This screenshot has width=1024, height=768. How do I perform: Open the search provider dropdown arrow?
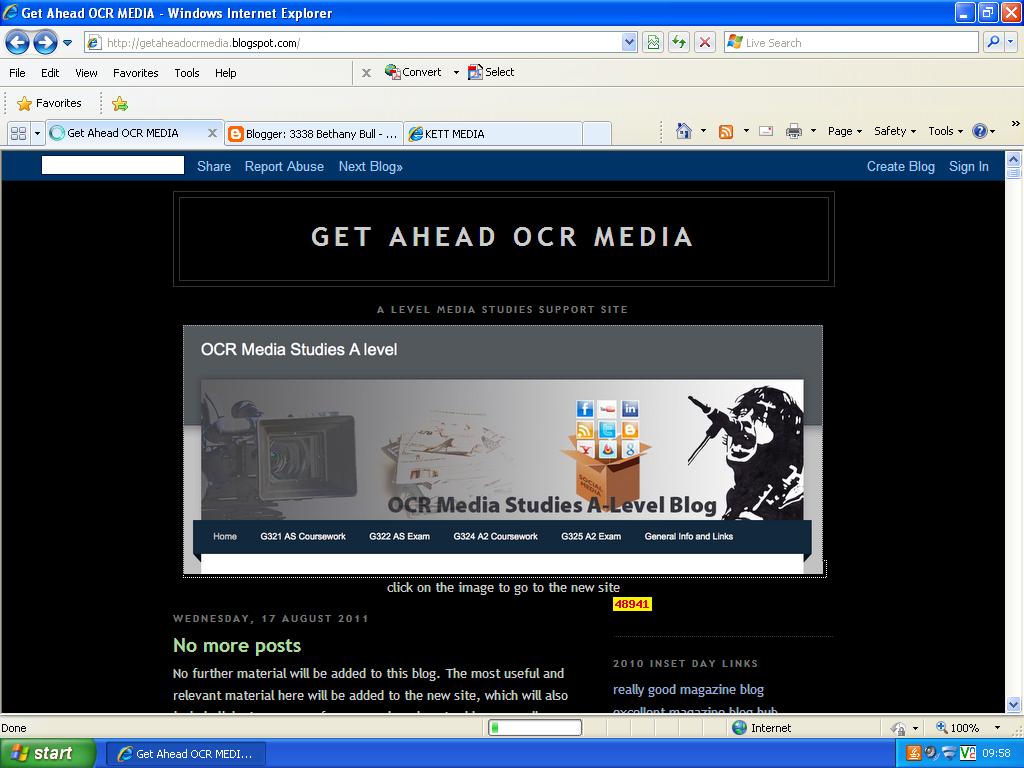coord(1011,42)
